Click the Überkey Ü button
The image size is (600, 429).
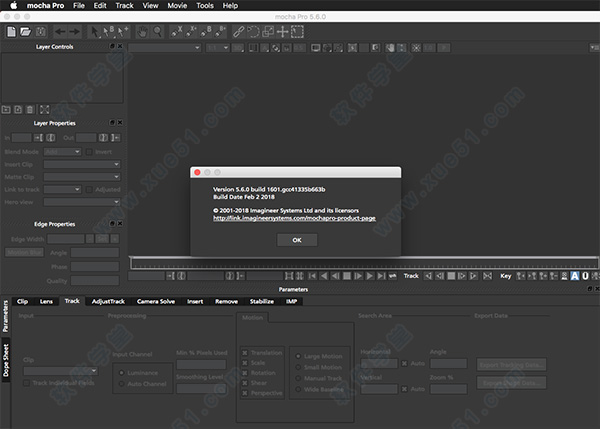point(585,276)
